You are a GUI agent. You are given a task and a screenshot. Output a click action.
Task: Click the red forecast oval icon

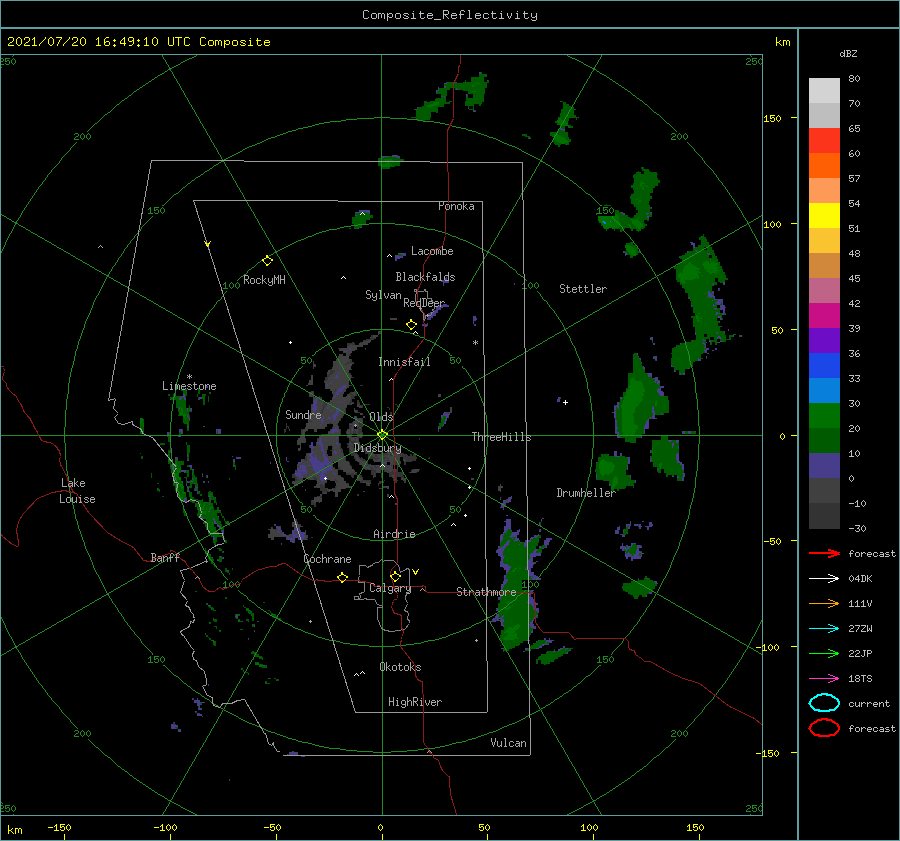coord(824,728)
